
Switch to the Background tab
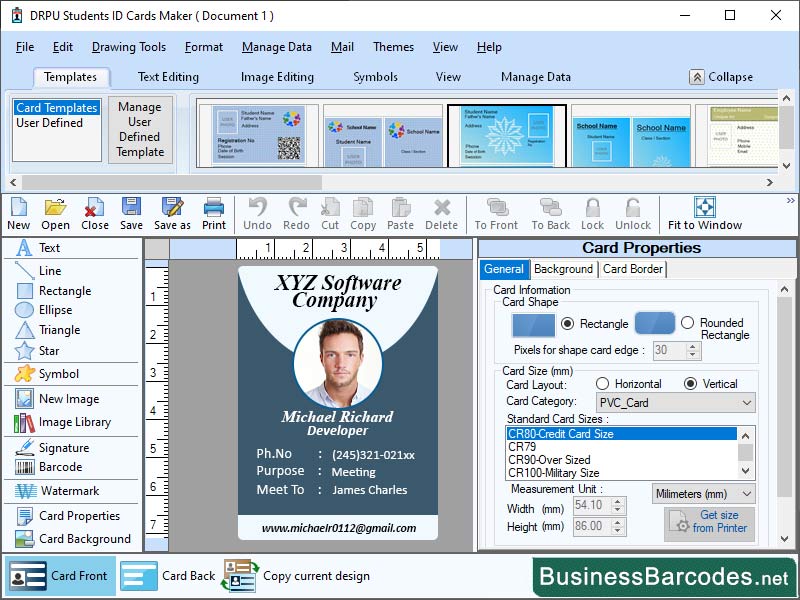563,269
